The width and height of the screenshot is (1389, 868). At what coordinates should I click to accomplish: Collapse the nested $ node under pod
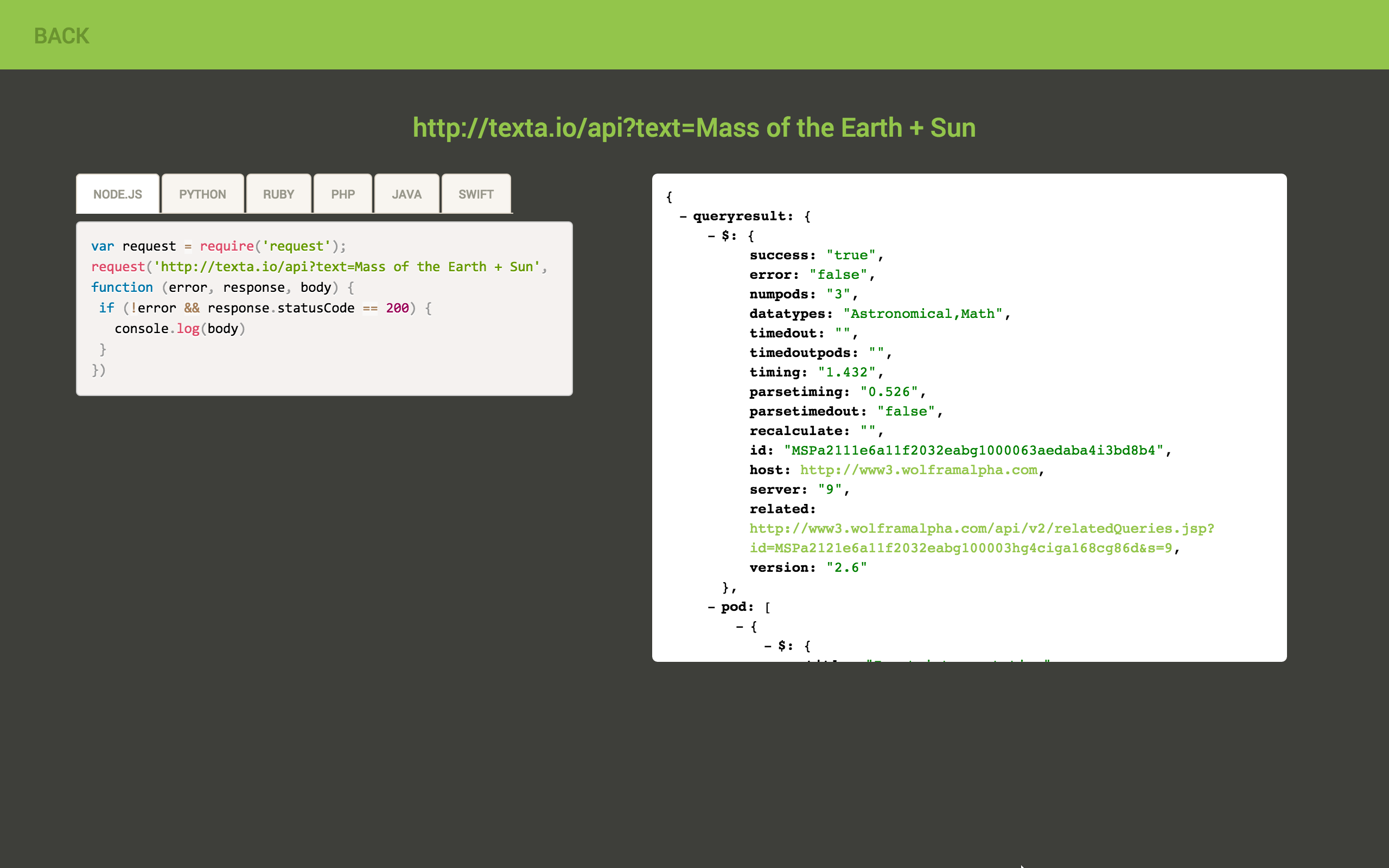[x=767, y=647]
